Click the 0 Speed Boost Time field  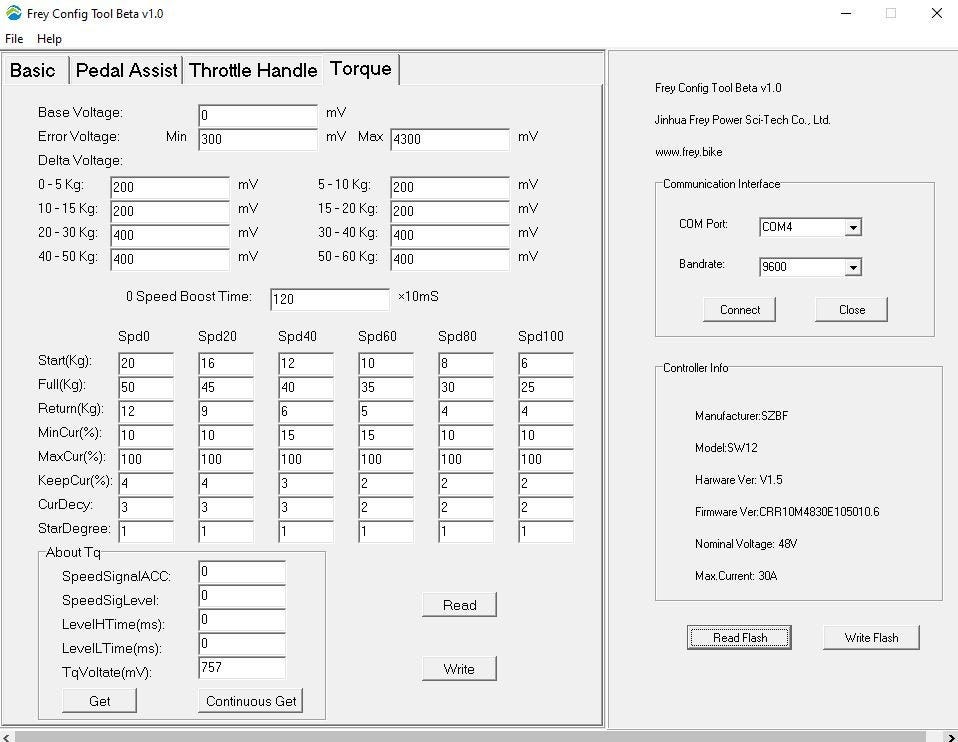(x=330, y=299)
